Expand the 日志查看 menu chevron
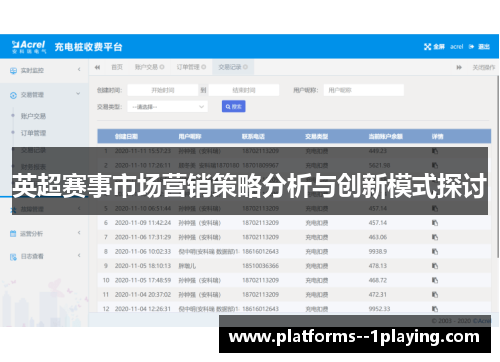Viewport: 500px width, 362px height. coord(79,255)
